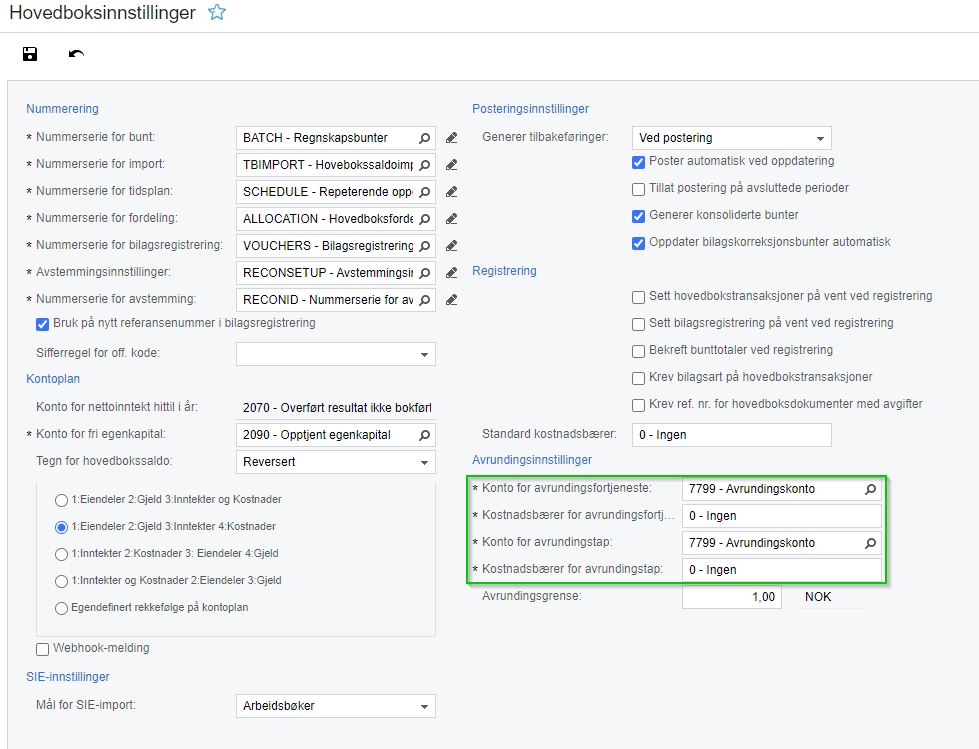
Task: Enable Tillat postering på avsluttede perioder
Action: 638,189
